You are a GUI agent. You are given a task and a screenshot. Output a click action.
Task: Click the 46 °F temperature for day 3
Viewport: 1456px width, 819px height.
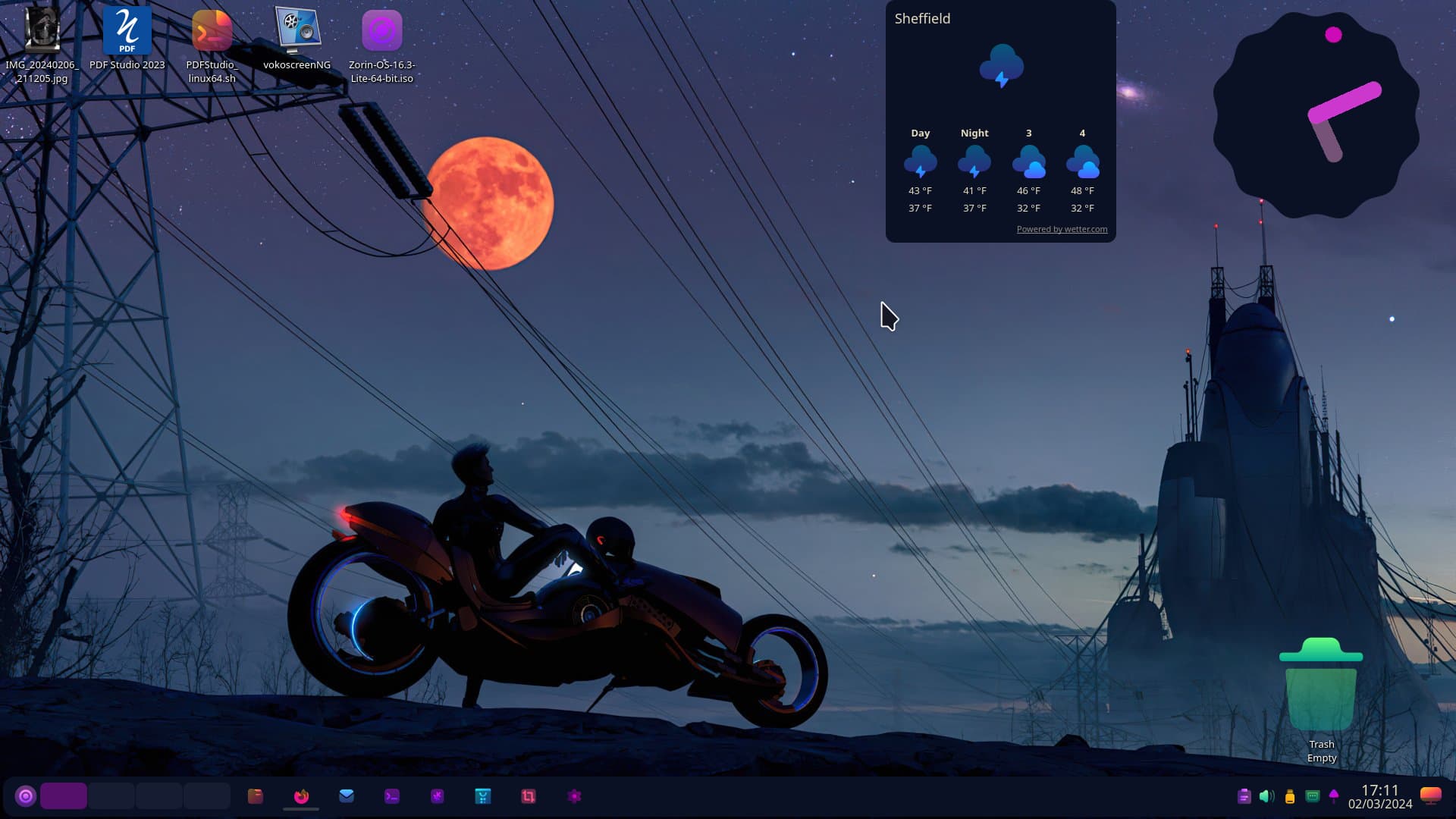pyautogui.click(x=1028, y=191)
